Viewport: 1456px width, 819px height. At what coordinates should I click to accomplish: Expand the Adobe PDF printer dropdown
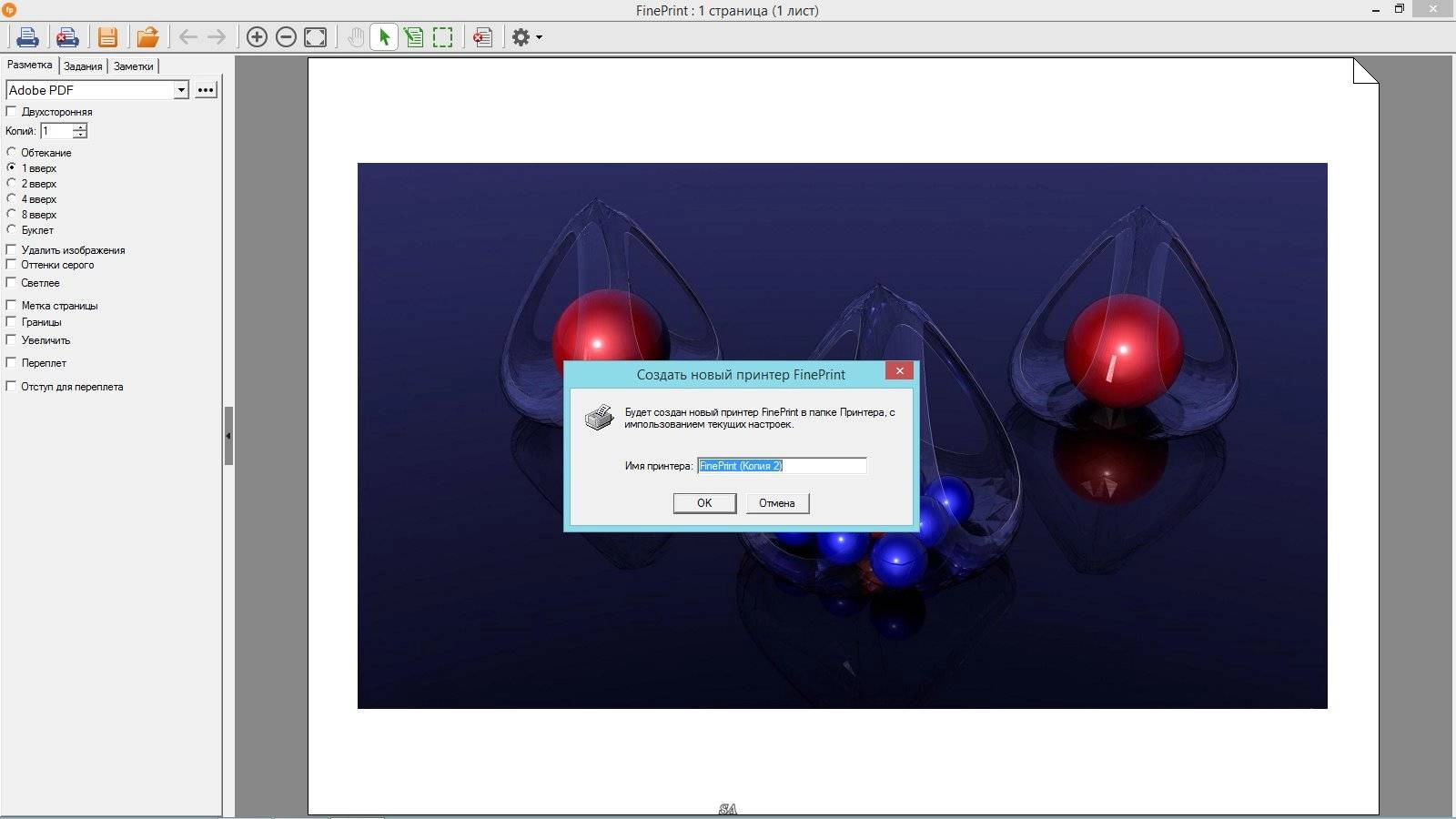click(181, 90)
